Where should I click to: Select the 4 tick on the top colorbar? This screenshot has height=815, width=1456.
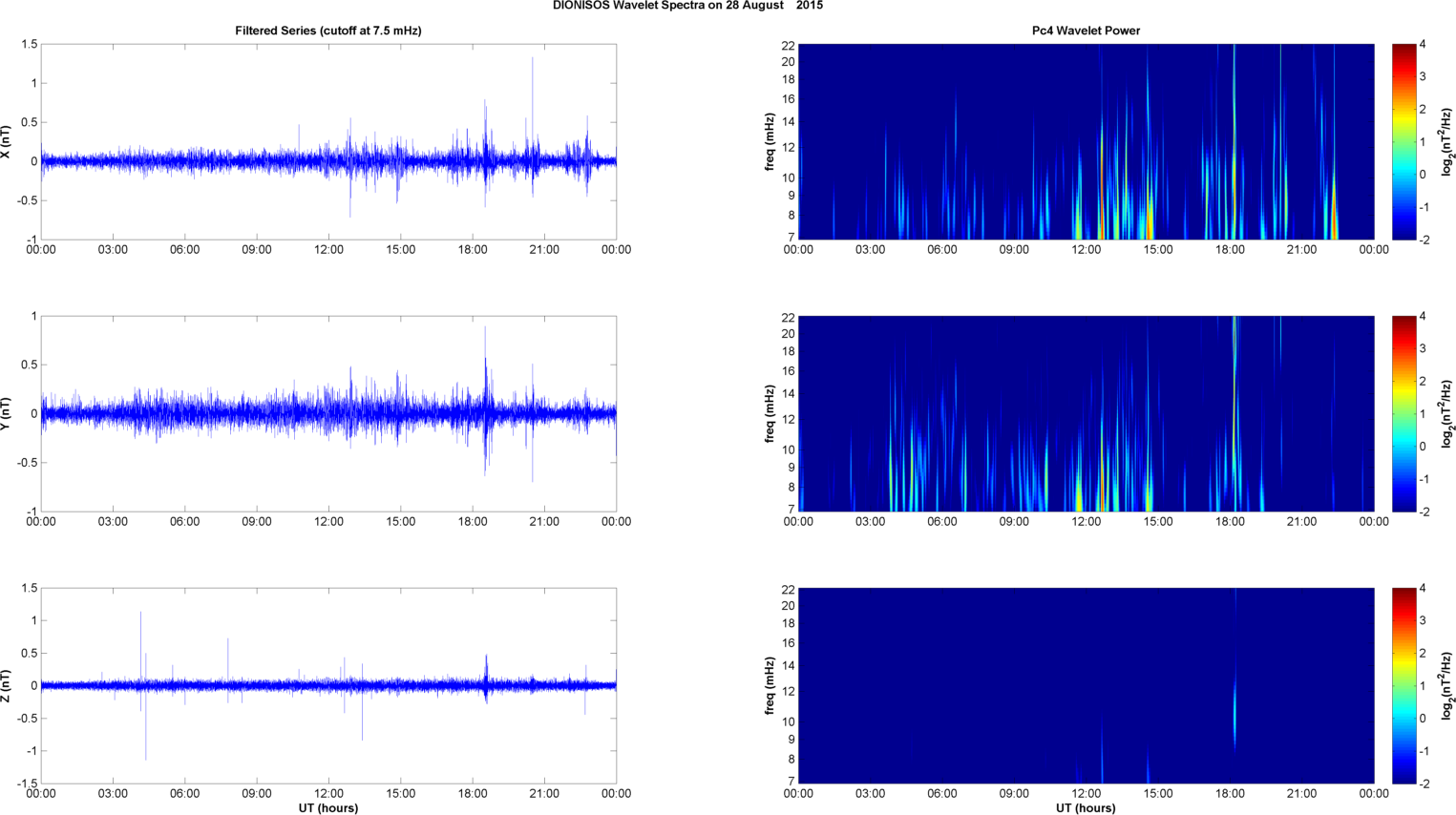(1424, 45)
